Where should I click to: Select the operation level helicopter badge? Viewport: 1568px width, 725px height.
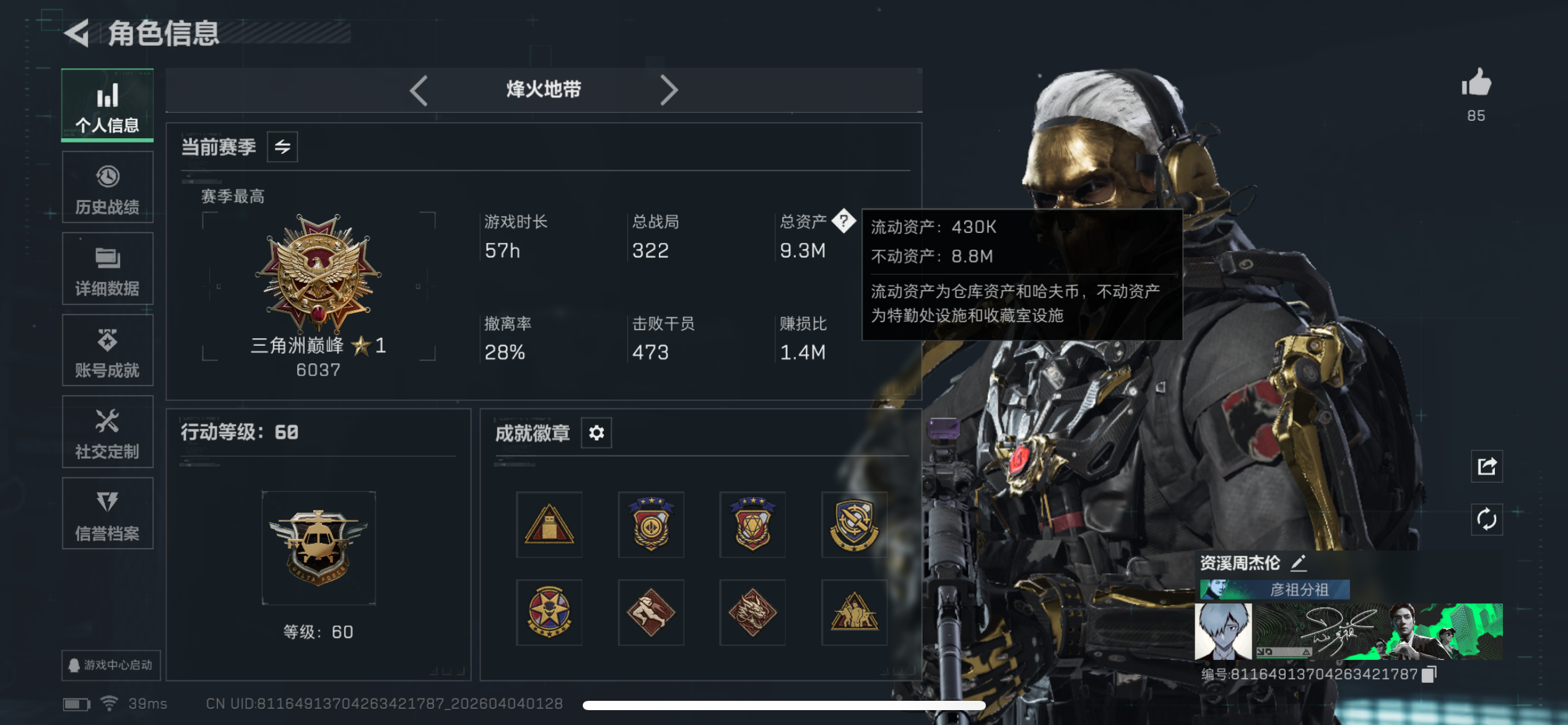point(318,548)
